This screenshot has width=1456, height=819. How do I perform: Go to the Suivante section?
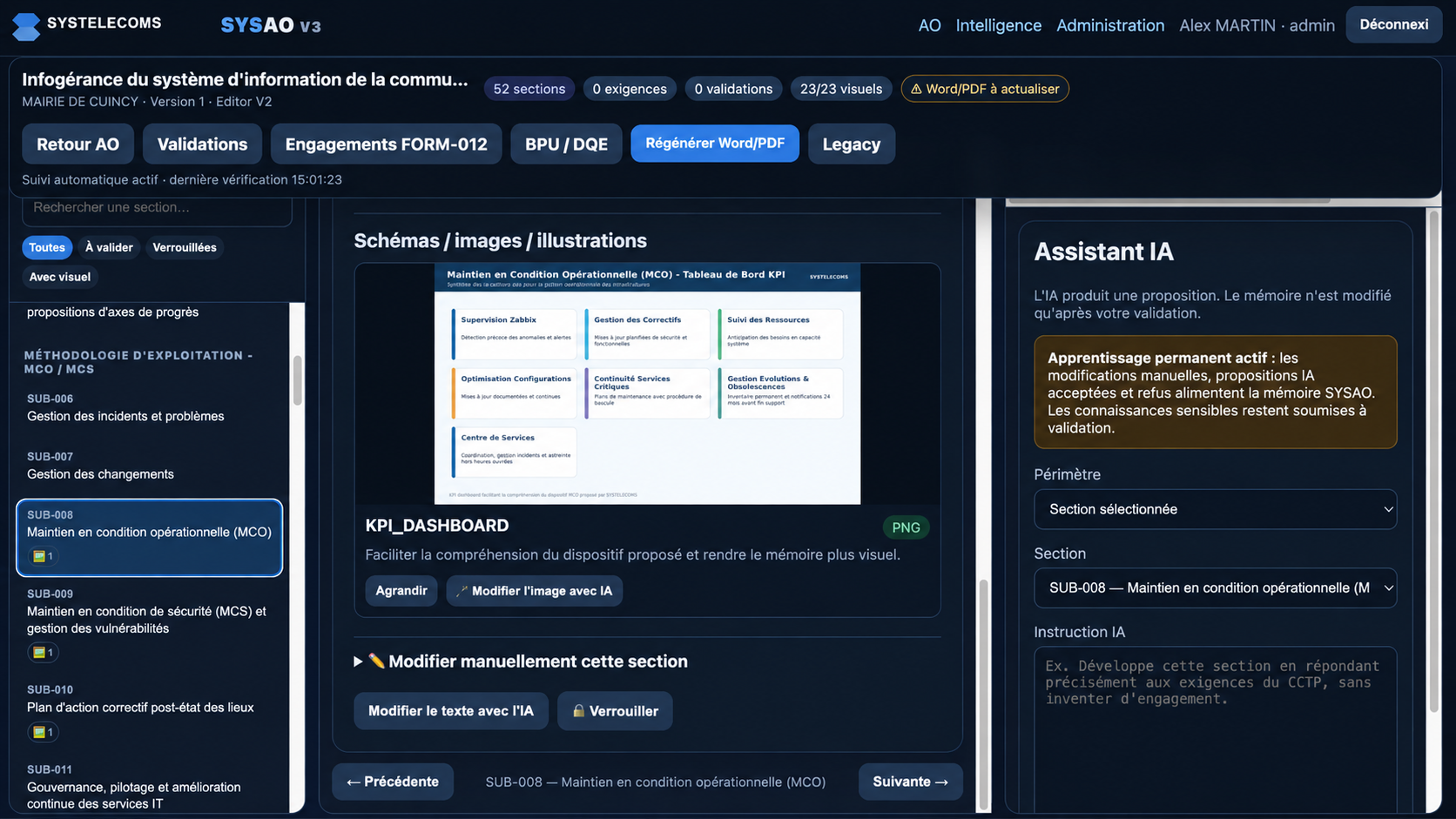(x=910, y=782)
